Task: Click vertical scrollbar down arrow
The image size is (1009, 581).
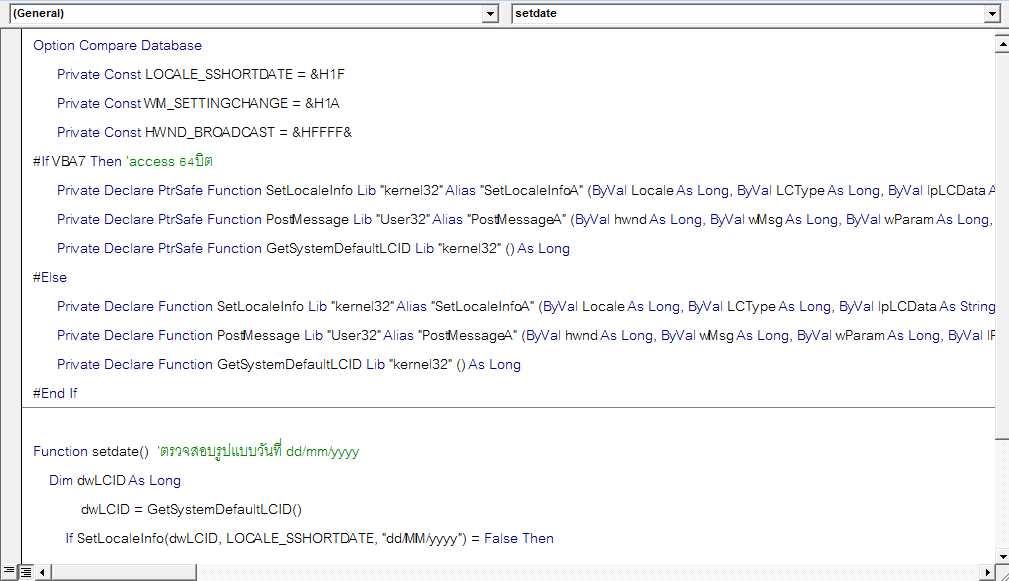Action: (x=1002, y=557)
